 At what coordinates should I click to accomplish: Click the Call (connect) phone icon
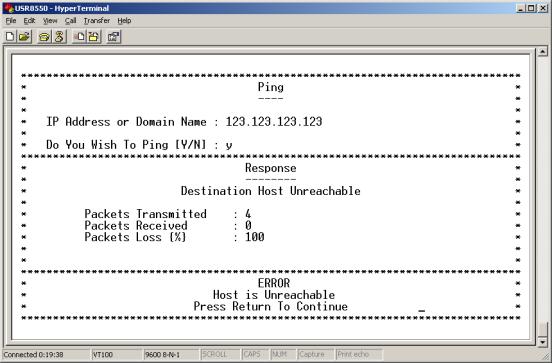pos(44,37)
